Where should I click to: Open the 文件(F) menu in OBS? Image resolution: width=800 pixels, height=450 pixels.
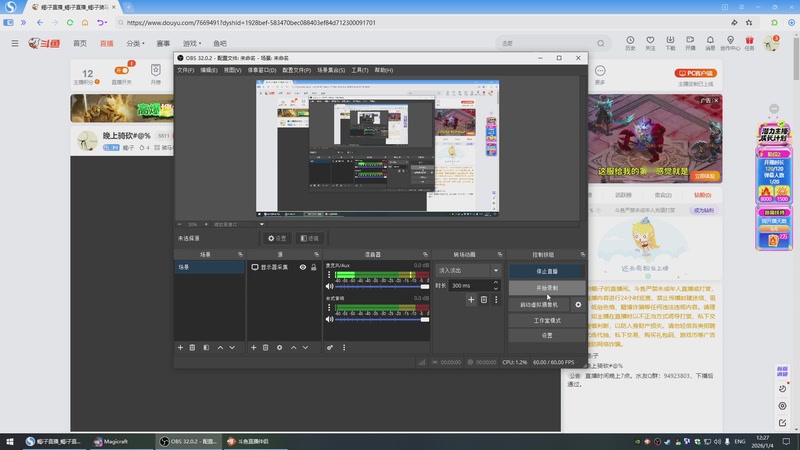click(x=186, y=70)
